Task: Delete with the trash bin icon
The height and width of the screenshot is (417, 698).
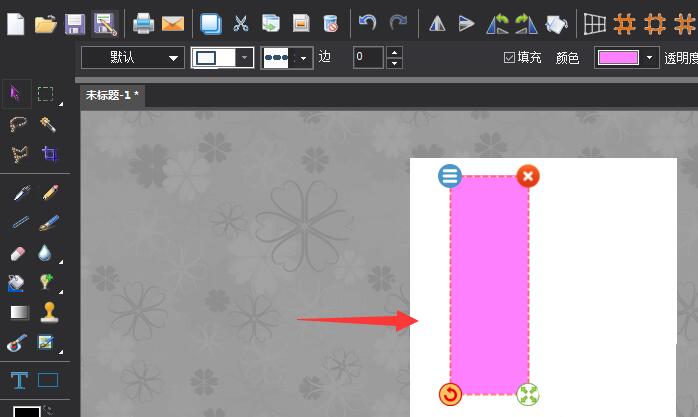Action: 330,24
